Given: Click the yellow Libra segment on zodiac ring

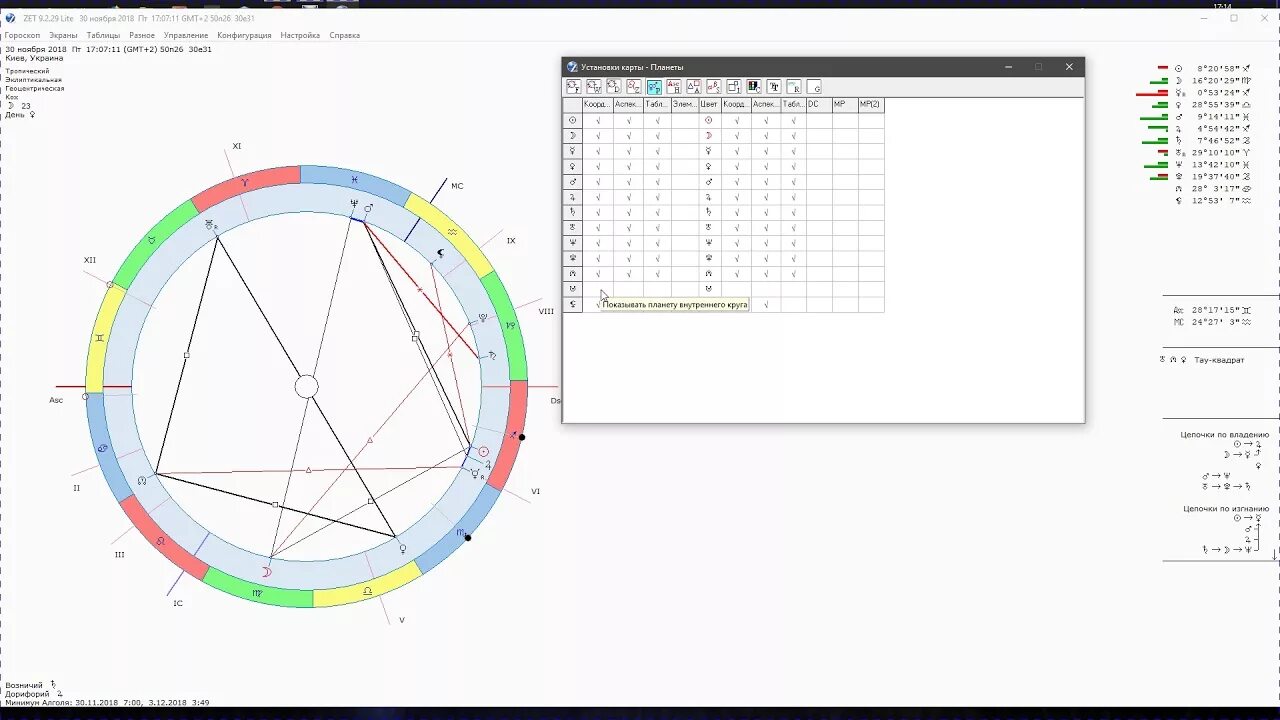Looking at the screenshot, I should [x=368, y=591].
